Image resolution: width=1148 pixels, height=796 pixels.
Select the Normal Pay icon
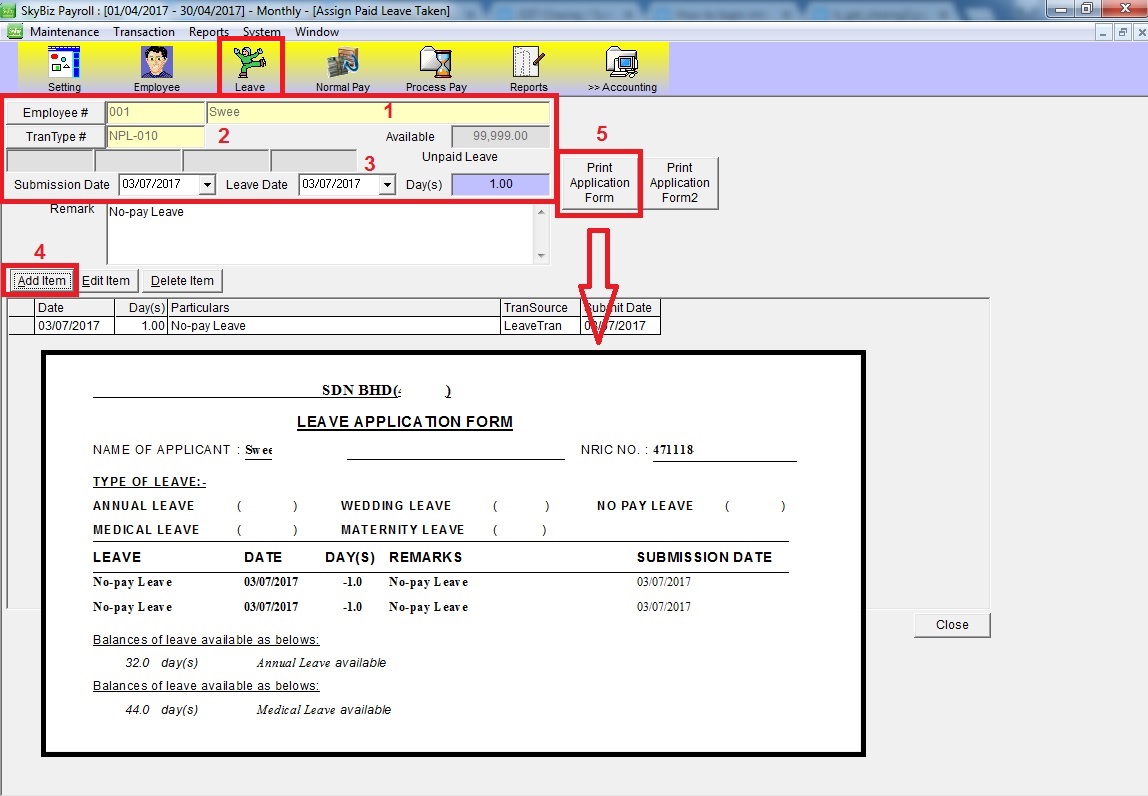point(342,66)
